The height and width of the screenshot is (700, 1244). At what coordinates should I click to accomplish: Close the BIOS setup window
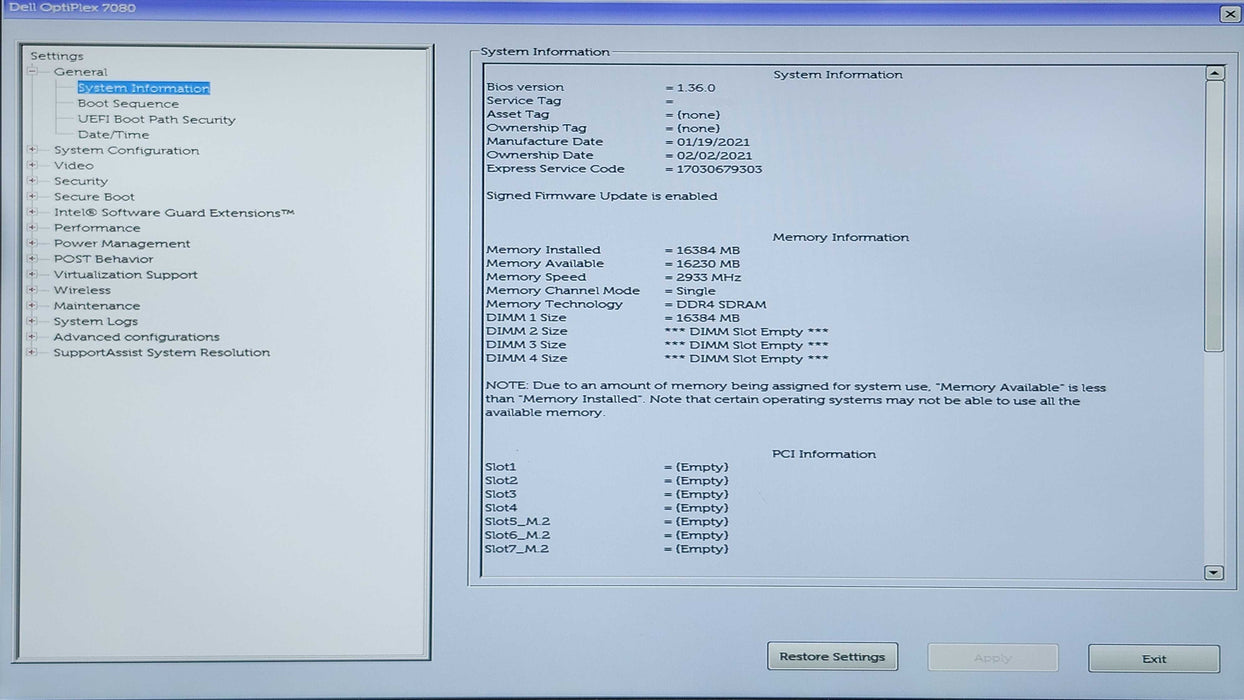tap(1229, 14)
